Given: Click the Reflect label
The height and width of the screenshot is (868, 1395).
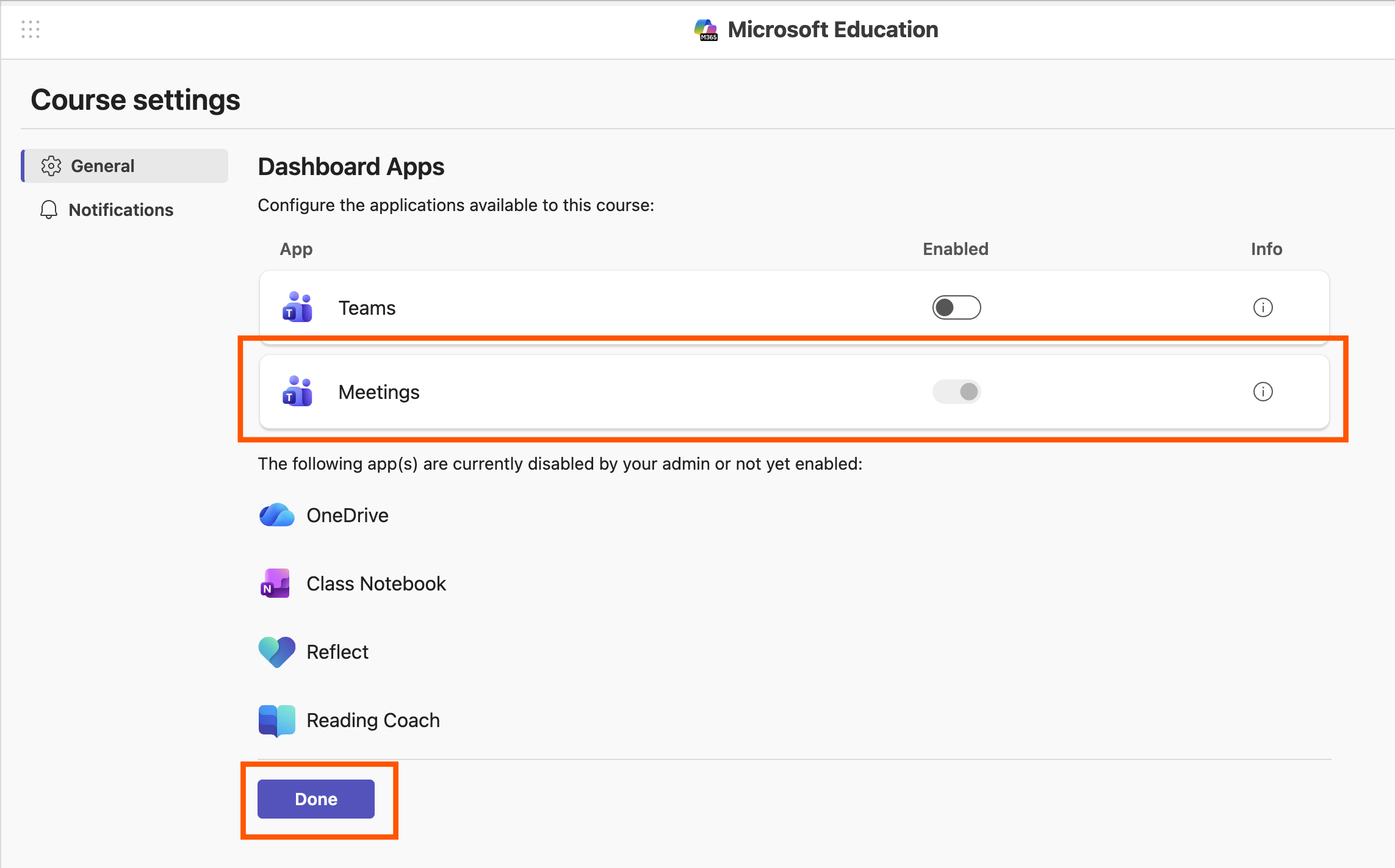Looking at the screenshot, I should pos(337,652).
